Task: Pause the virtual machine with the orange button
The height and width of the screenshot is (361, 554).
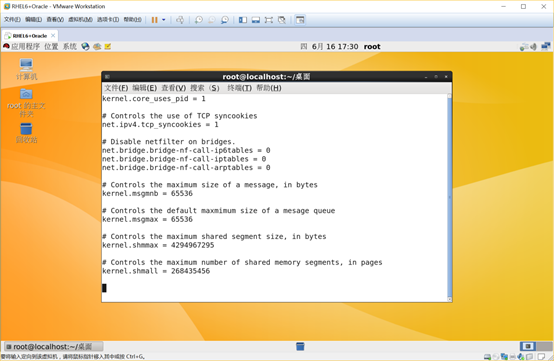Action: tap(154, 20)
